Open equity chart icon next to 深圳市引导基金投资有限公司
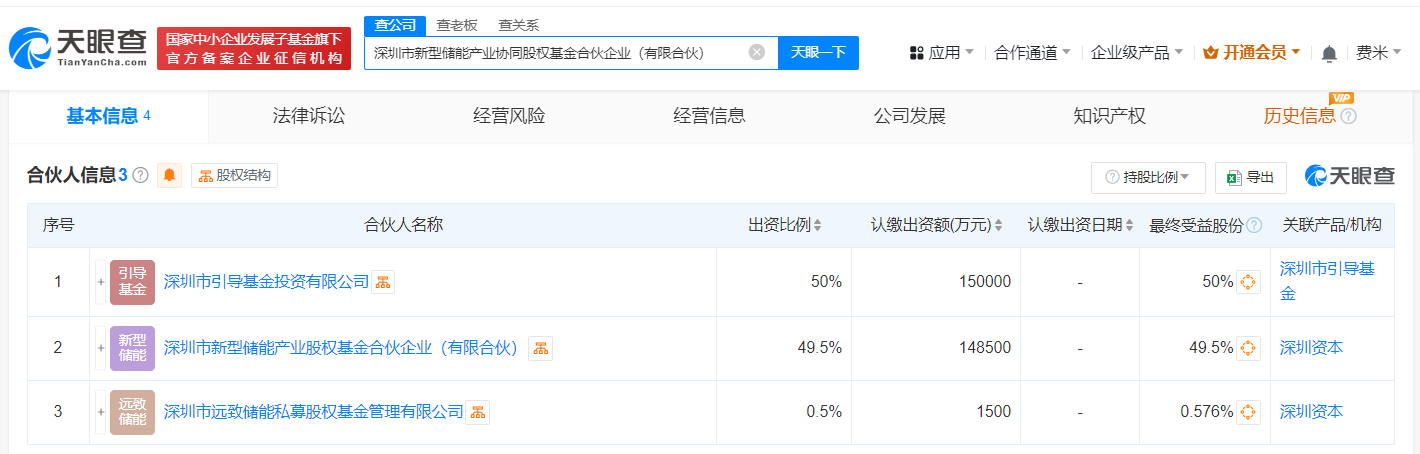 coord(383,282)
